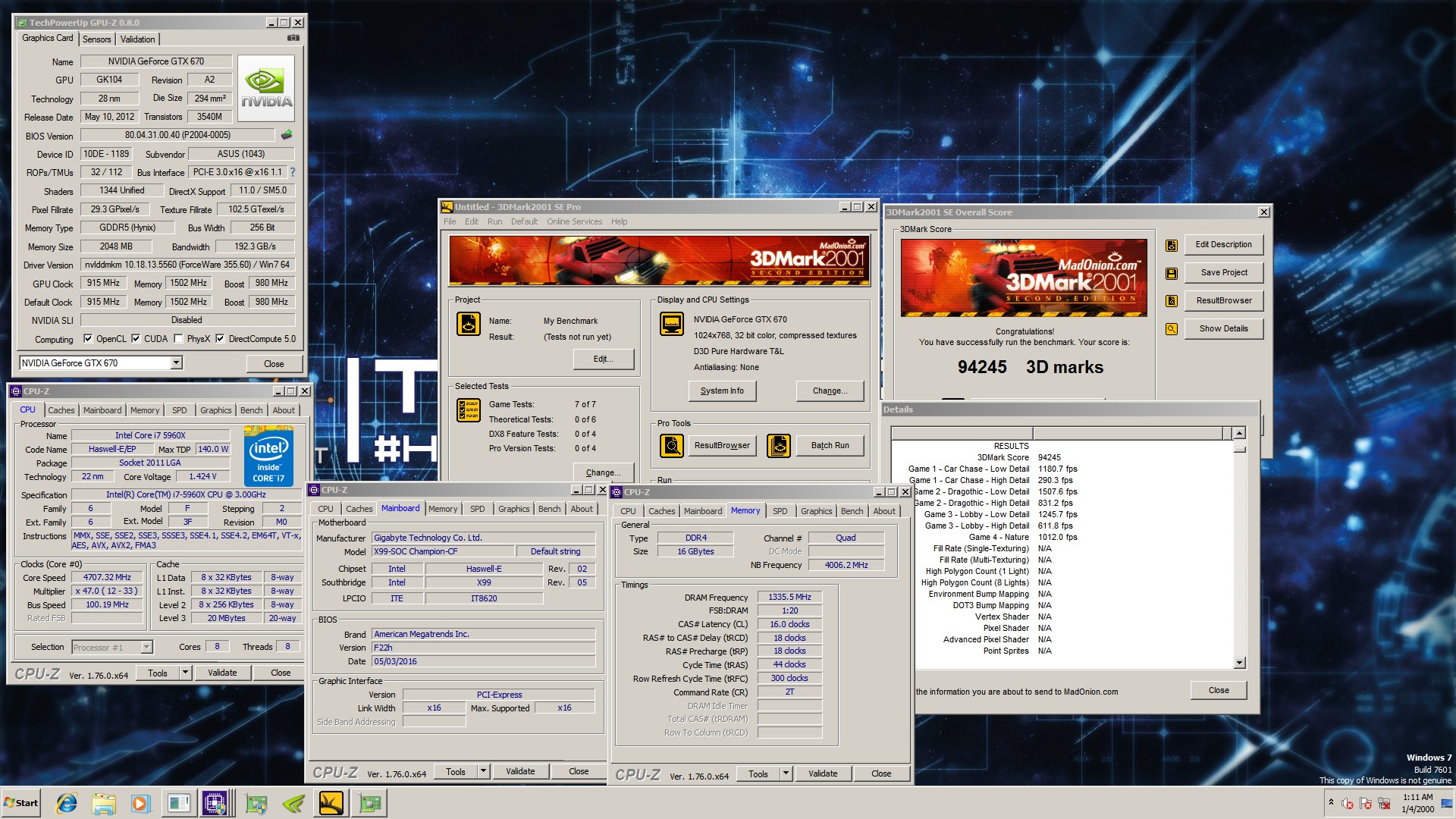1456x819 pixels.
Task: Click the Show Details button
Action: click(1223, 329)
